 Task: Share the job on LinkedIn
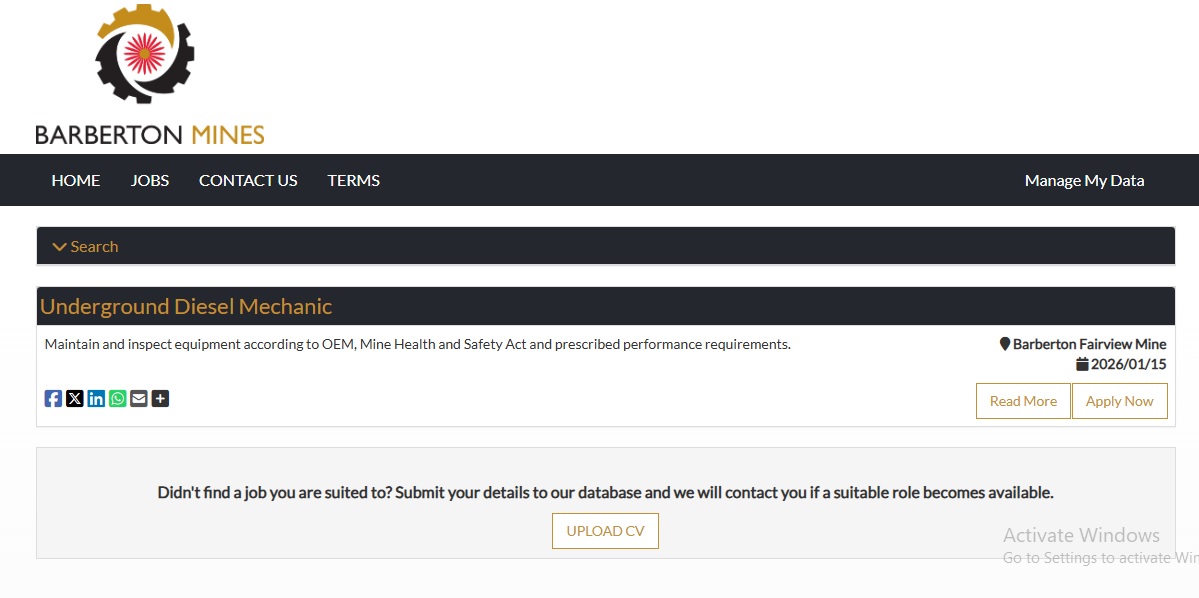(x=96, y=399)
